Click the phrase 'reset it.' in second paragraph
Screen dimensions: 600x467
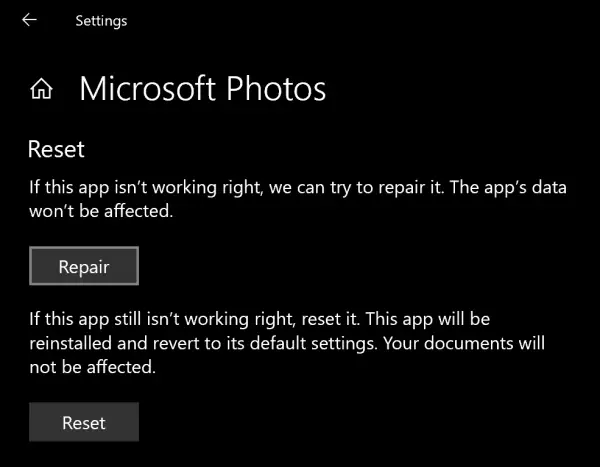point(331,319)
